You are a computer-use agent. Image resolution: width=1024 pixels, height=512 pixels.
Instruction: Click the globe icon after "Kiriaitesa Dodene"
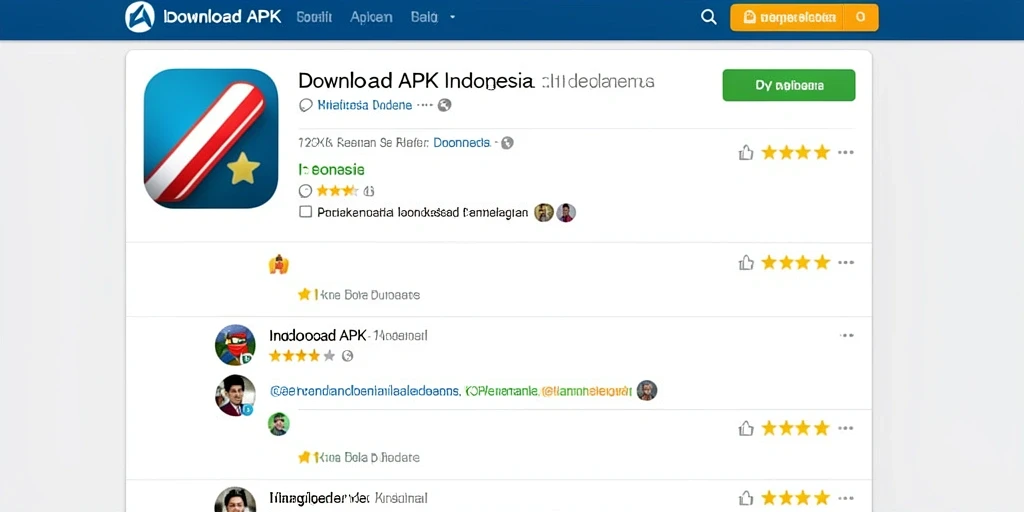pos(445,104)
